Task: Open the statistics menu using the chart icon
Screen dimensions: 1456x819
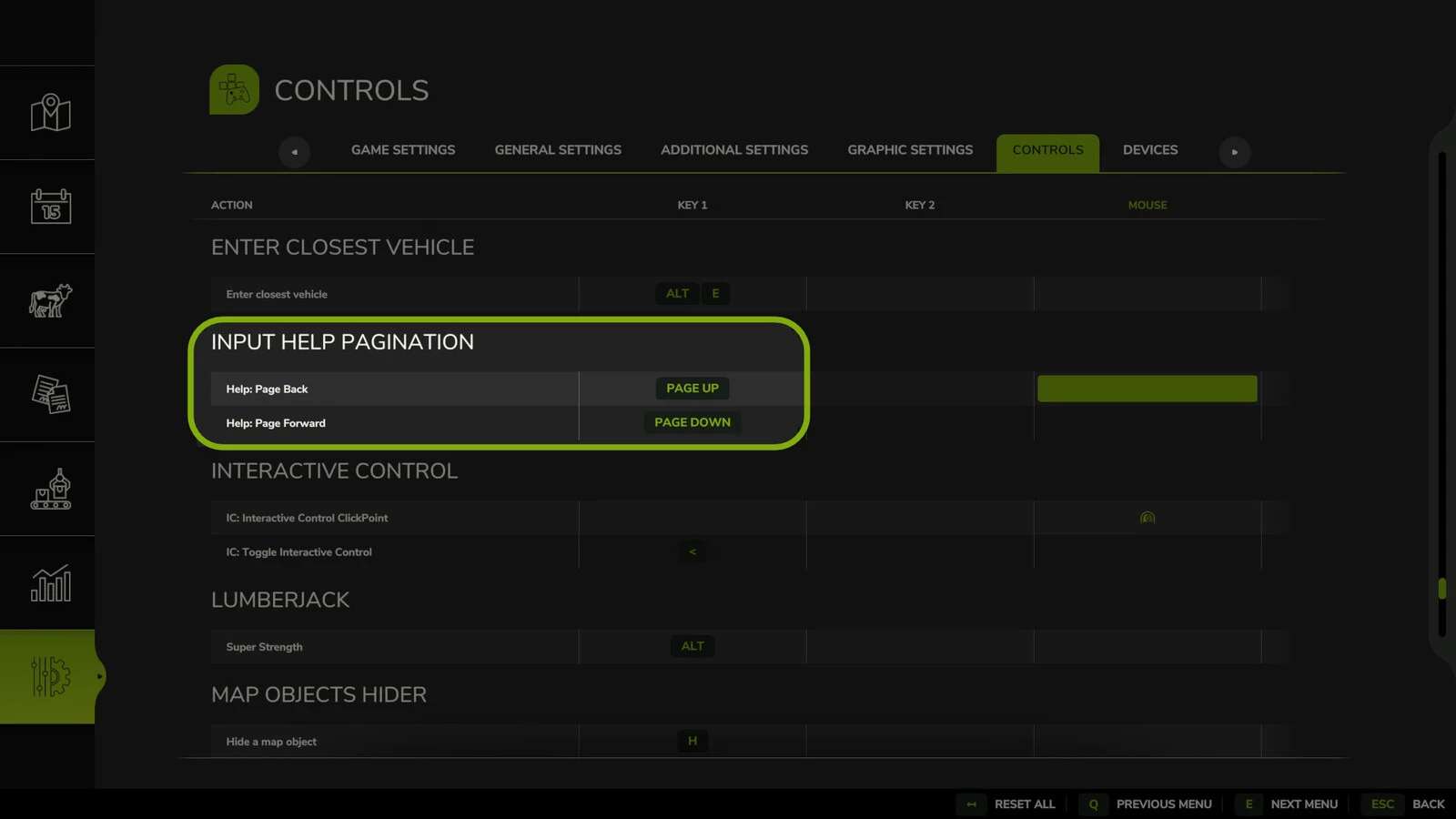Action: pos(48,583)
